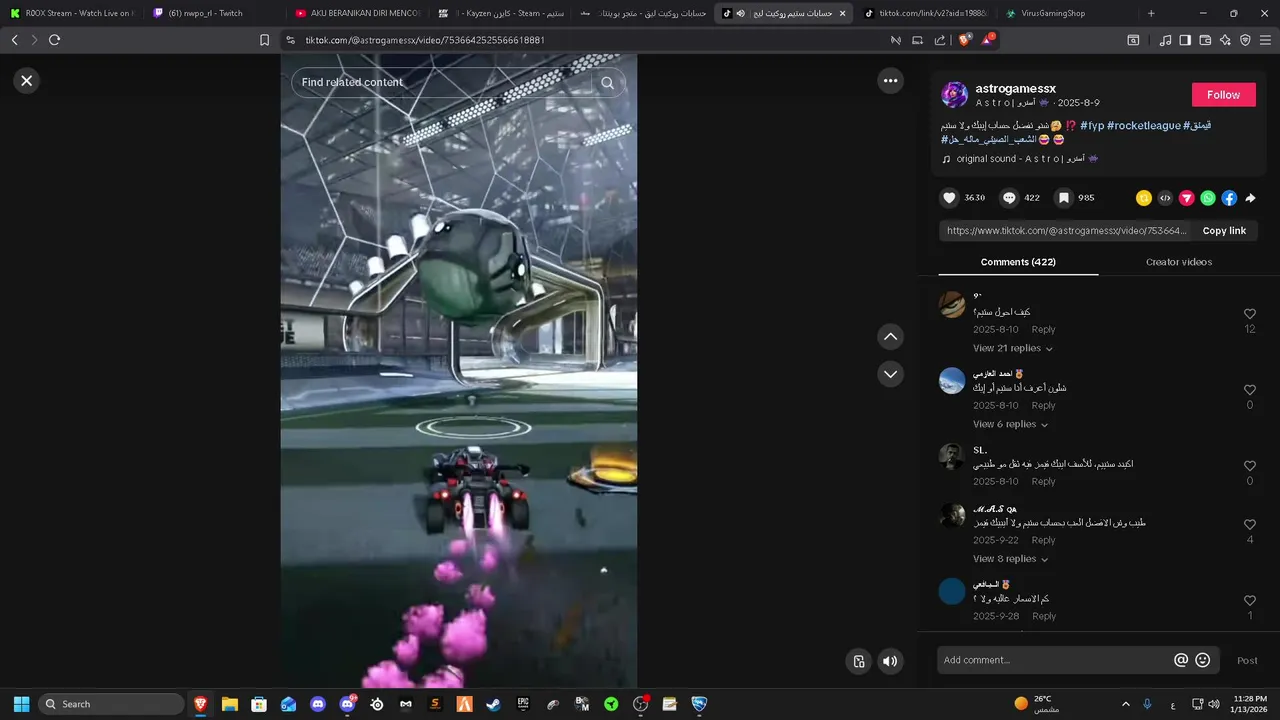Open a new browser tab
The height and width of the screenshot is (720, 1280).
tap(1151, 13)
